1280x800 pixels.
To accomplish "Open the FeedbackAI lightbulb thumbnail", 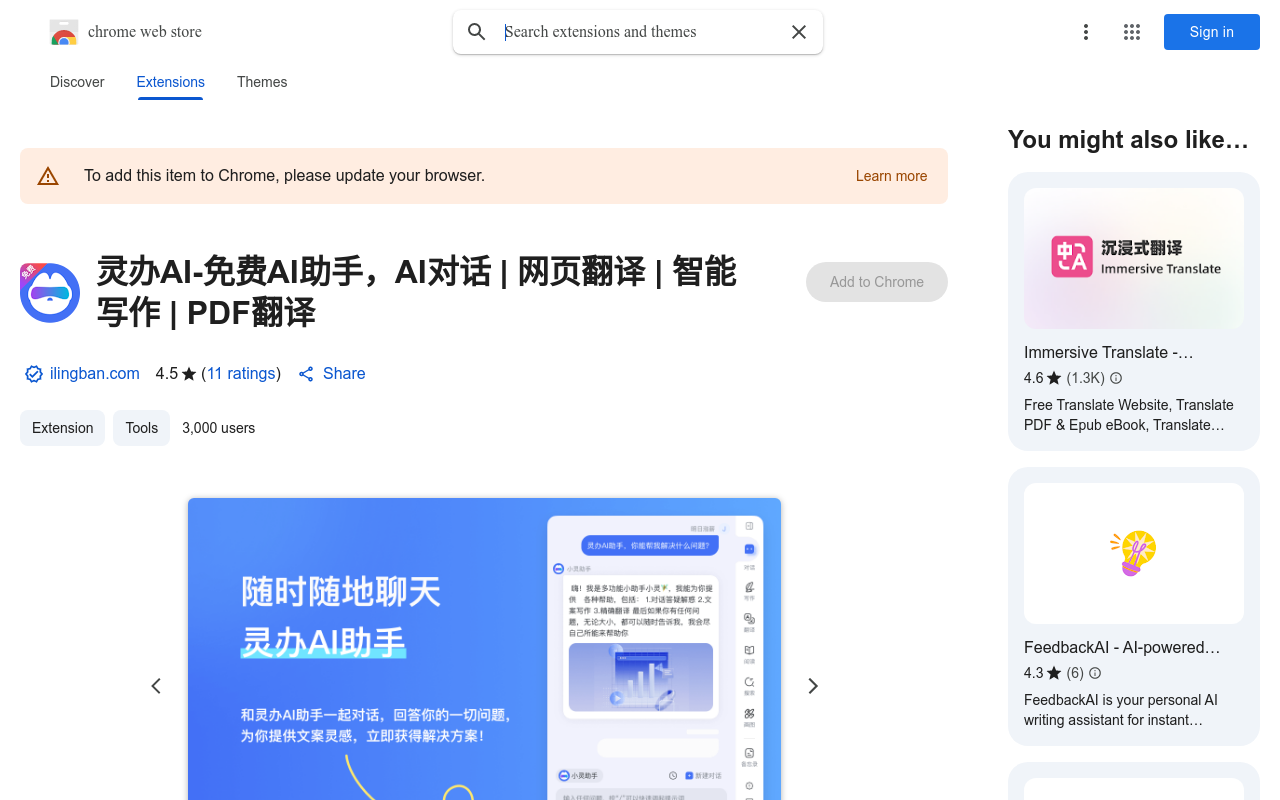I will coord(1134,554).
